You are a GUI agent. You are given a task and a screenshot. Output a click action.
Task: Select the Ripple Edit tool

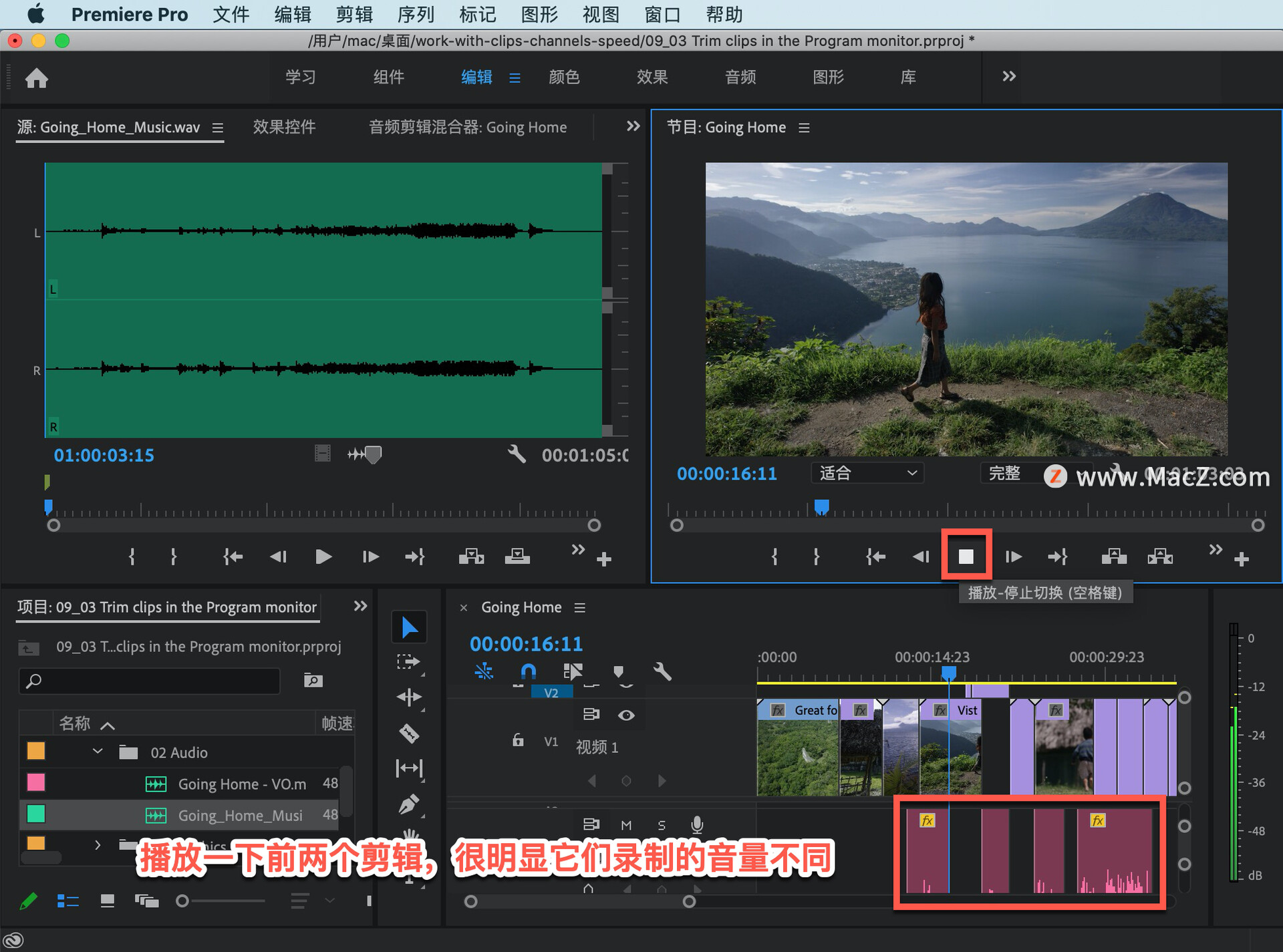(409, 697)
